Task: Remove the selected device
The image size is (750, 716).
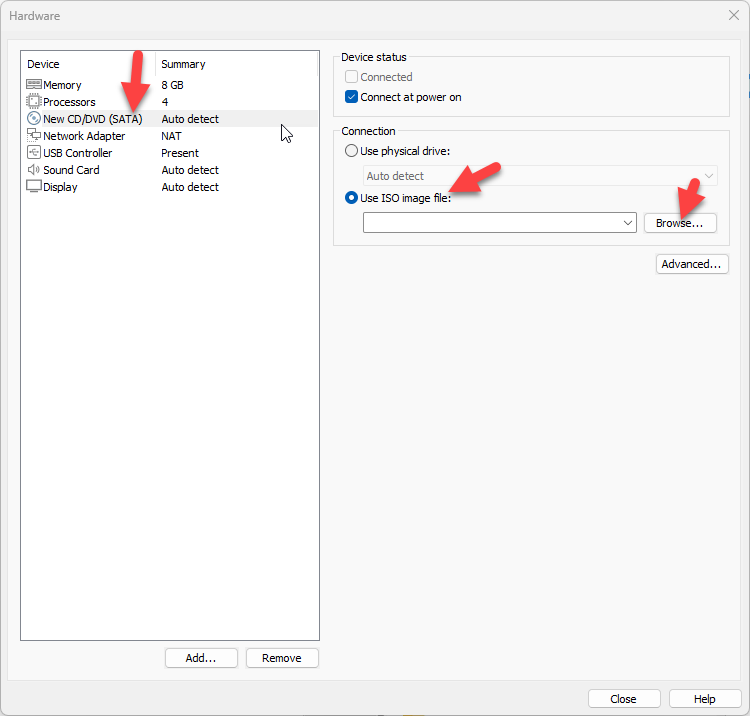Action: click(x=281, y=658)
